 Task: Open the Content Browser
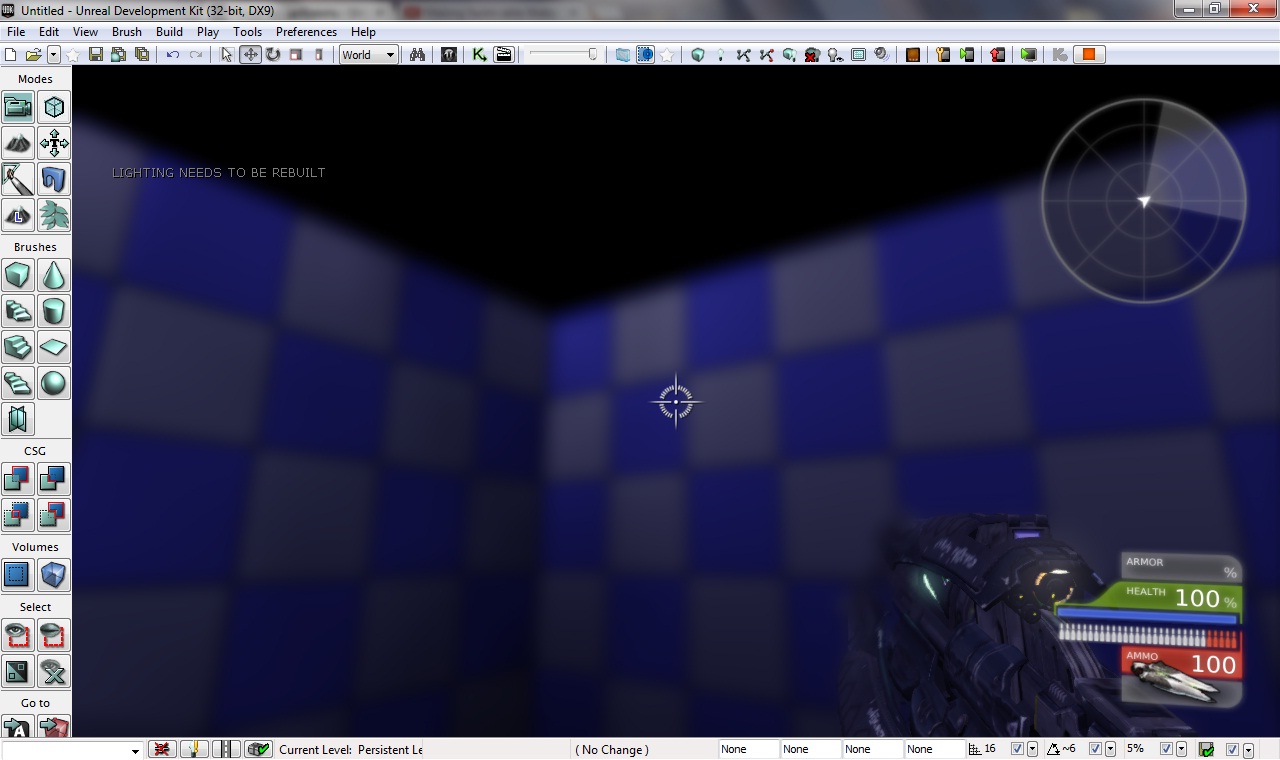449,55
